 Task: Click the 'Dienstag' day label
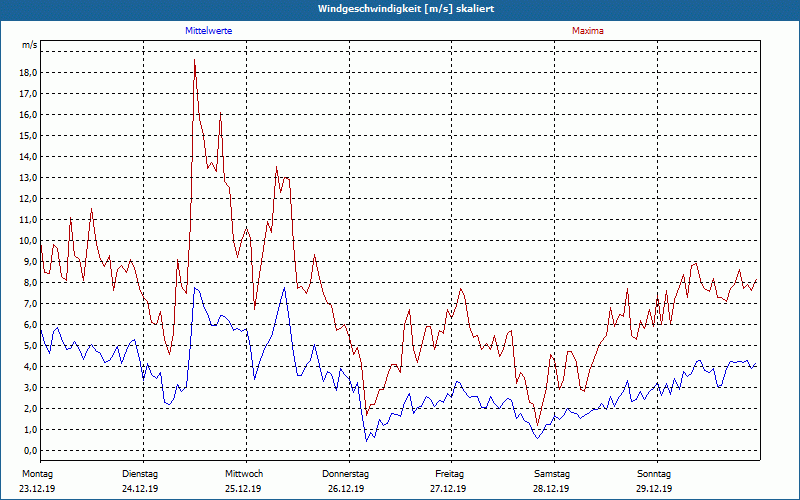point(140,474)
